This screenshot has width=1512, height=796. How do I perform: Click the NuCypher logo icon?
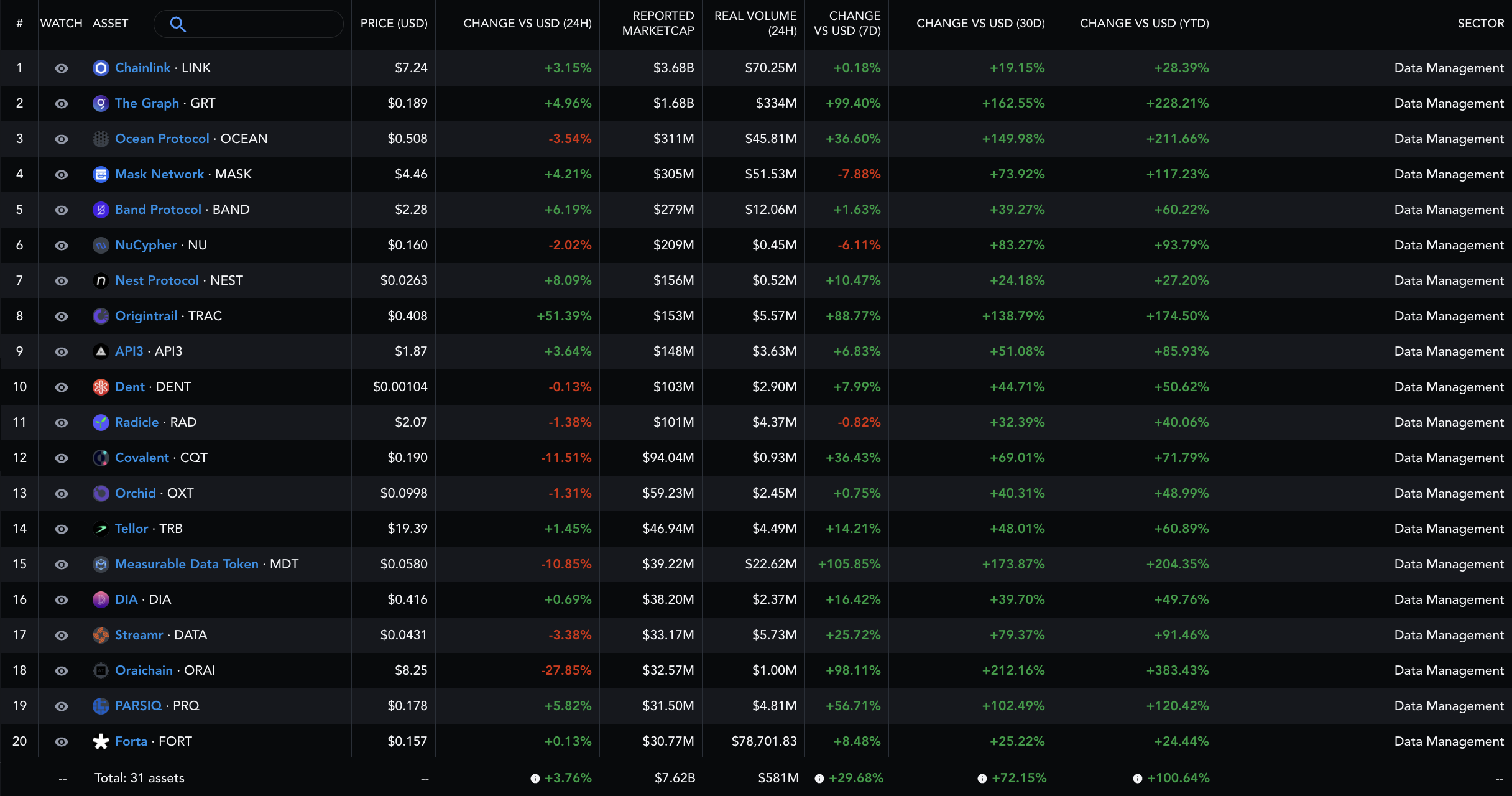tap(101, 245)
